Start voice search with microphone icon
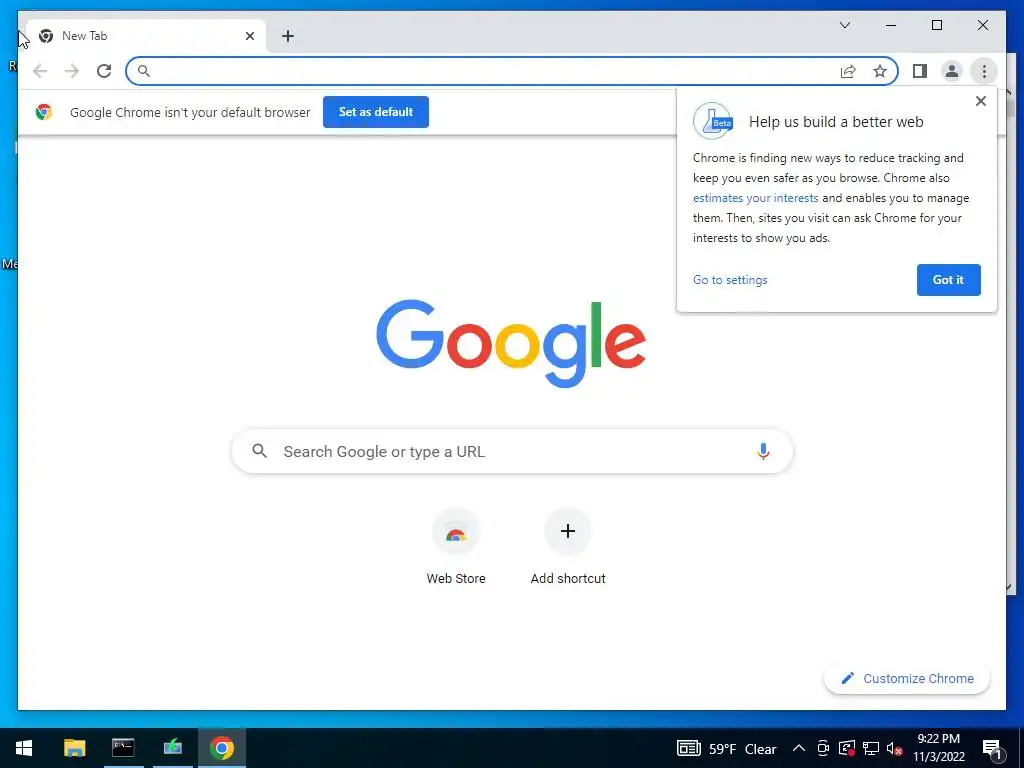 coord(763,451)
